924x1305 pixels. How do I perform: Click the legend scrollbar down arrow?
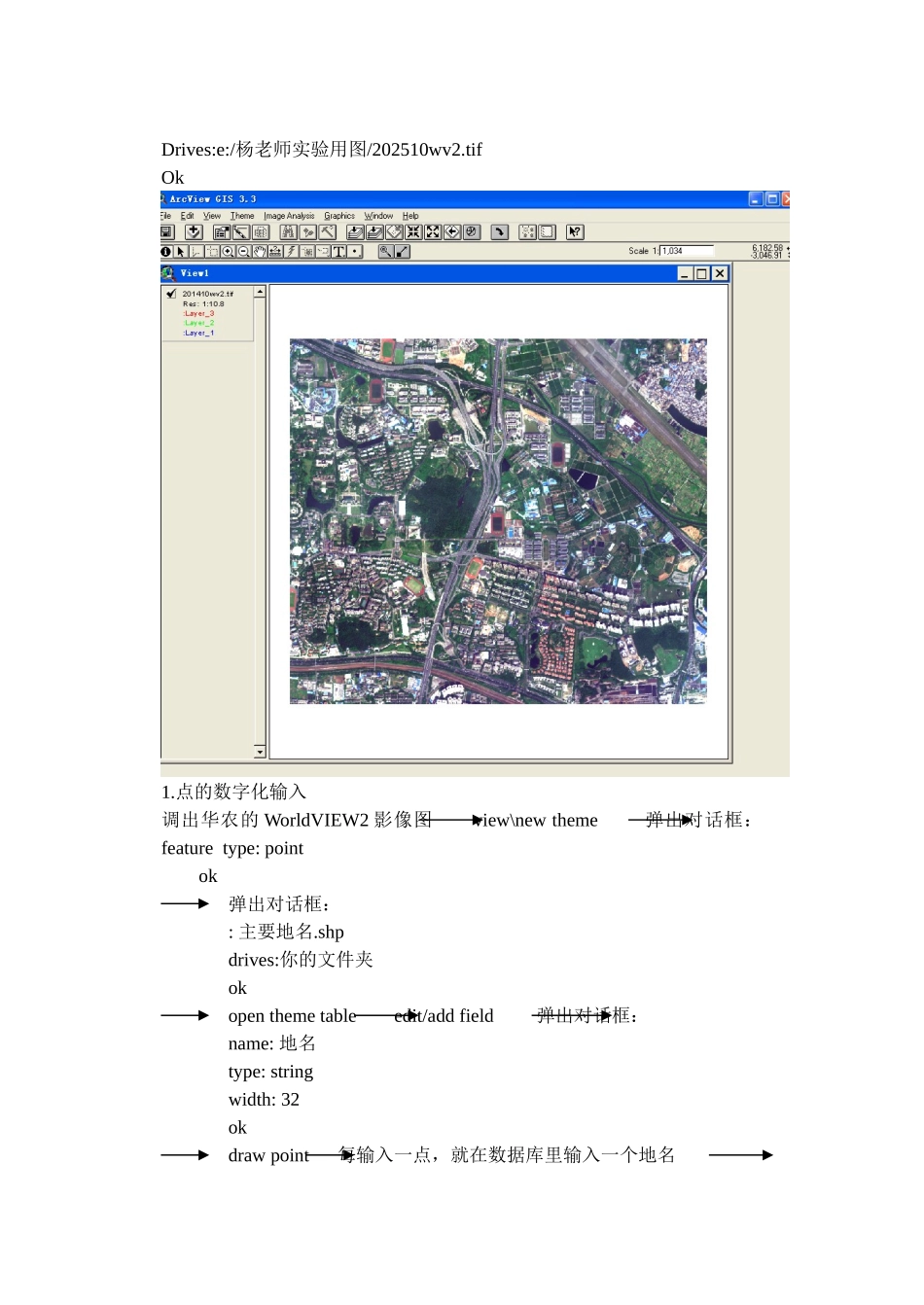260,752
